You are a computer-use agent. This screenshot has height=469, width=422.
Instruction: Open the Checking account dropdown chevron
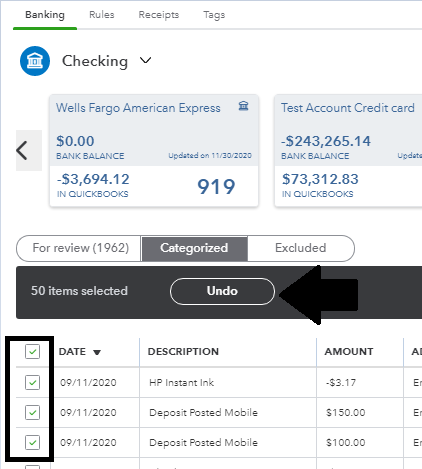pos(145,60)
